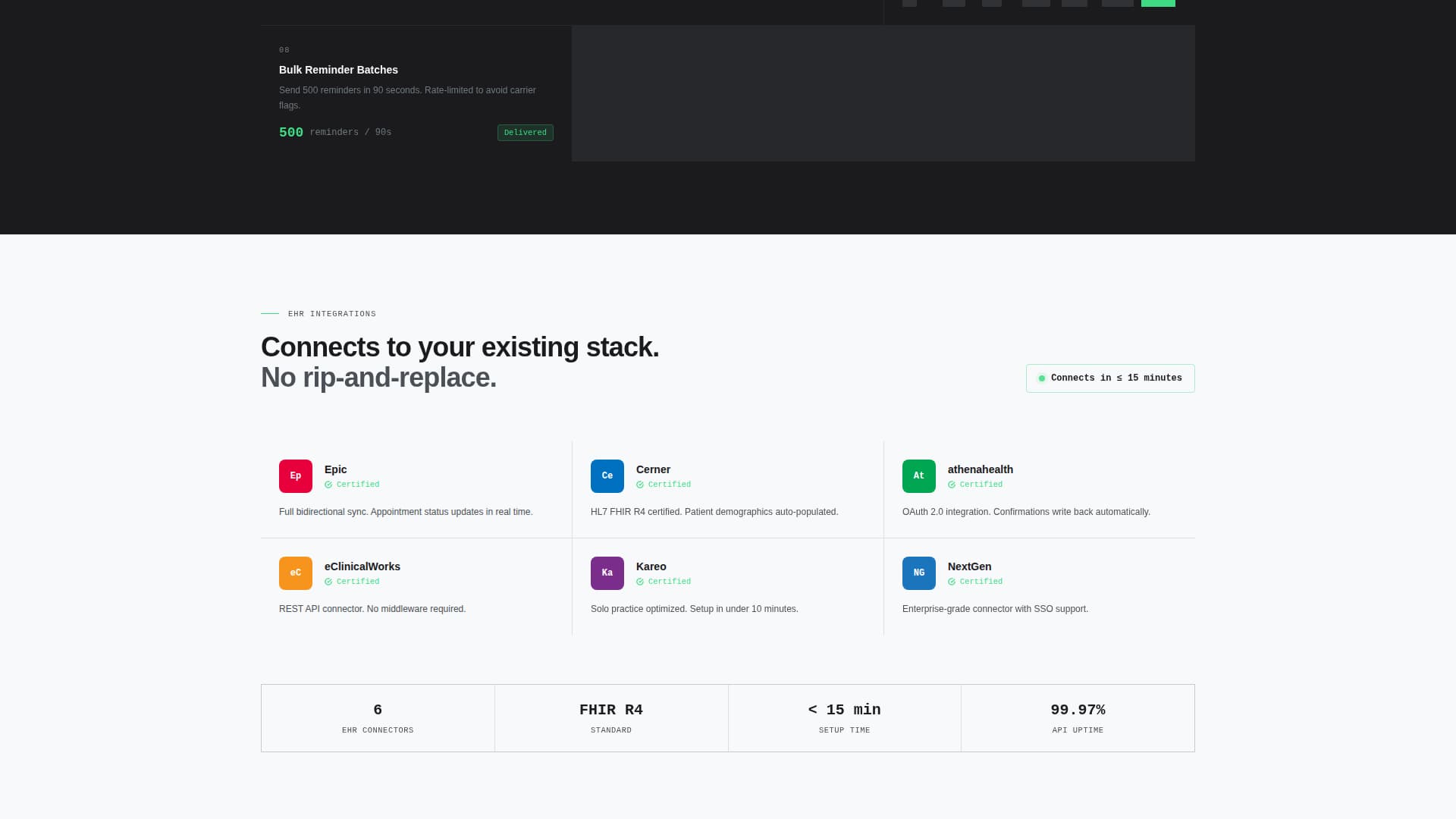Click the Certified checkmark icon under Epic

(x=328, y=485)
